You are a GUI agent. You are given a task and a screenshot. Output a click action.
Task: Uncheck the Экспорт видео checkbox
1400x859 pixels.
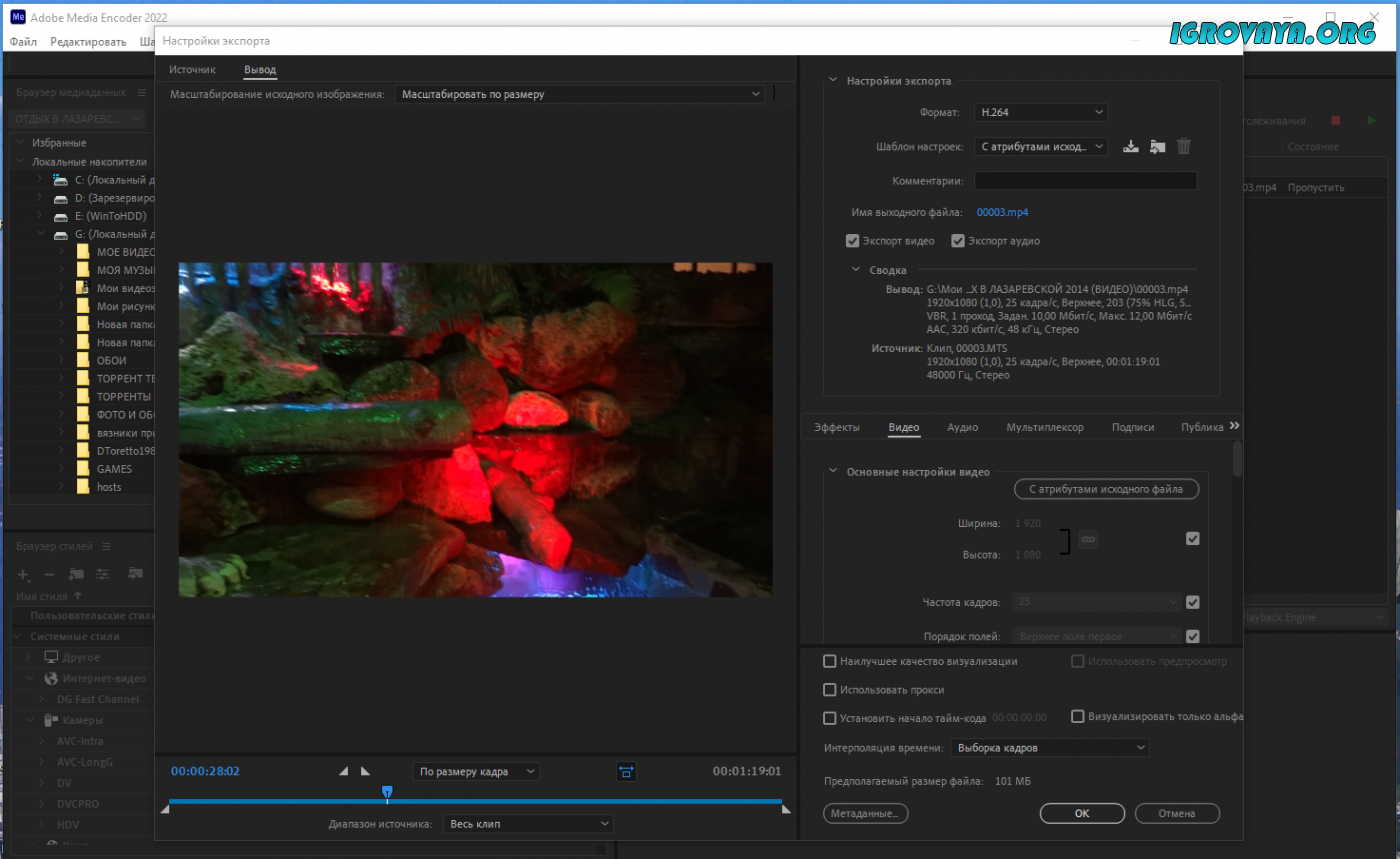tap(852, 241)
